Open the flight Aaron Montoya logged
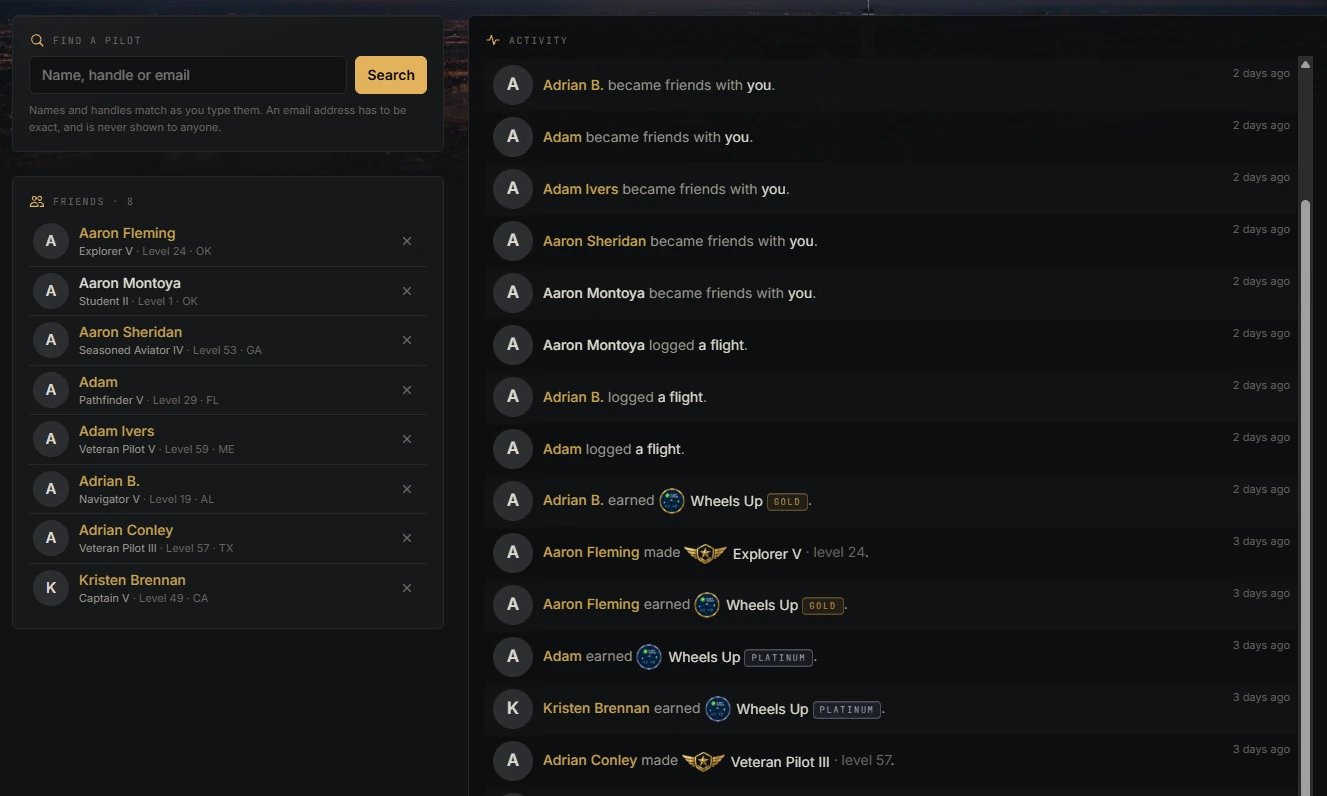 point(721,345)
